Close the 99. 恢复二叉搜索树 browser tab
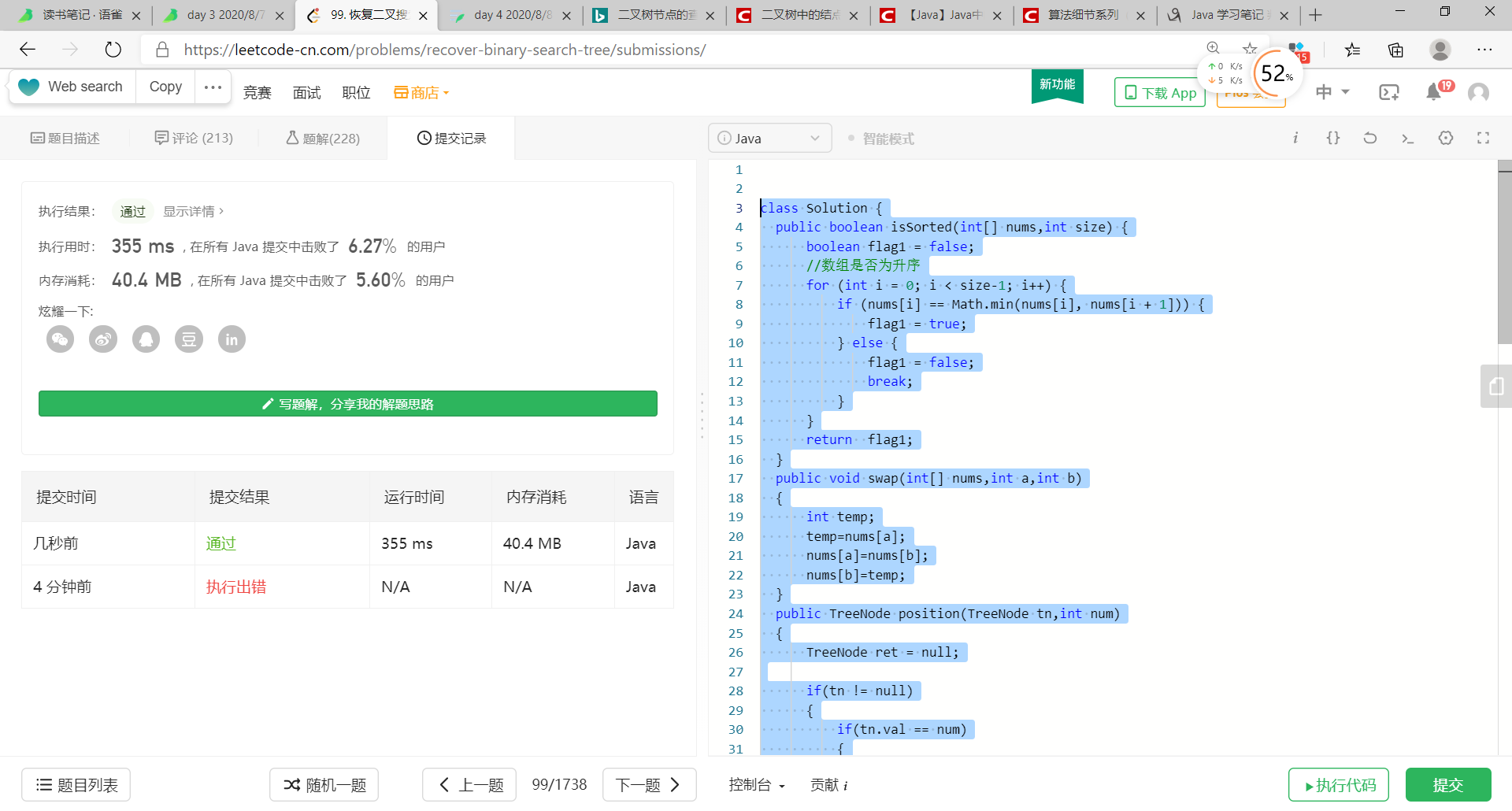Screen dimensions: 1512x811 (x=423, y=16)
